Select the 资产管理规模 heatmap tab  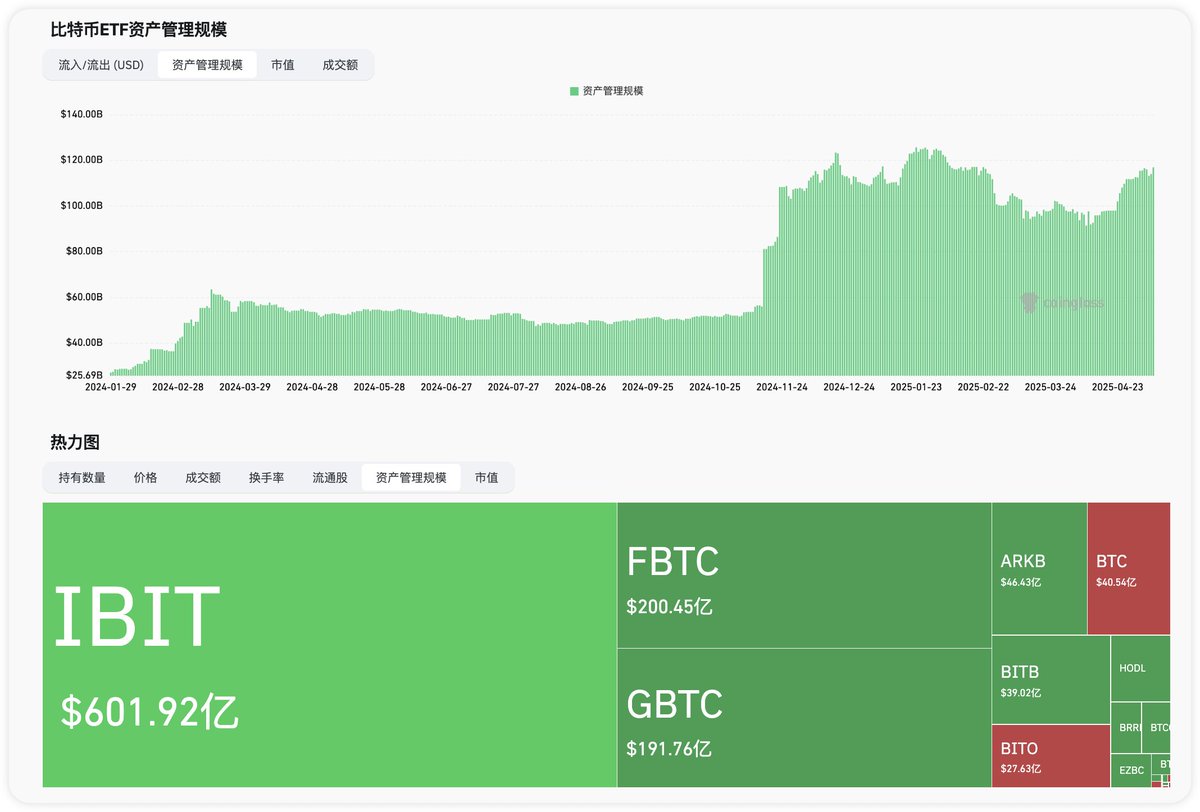(x=411, y=478)
